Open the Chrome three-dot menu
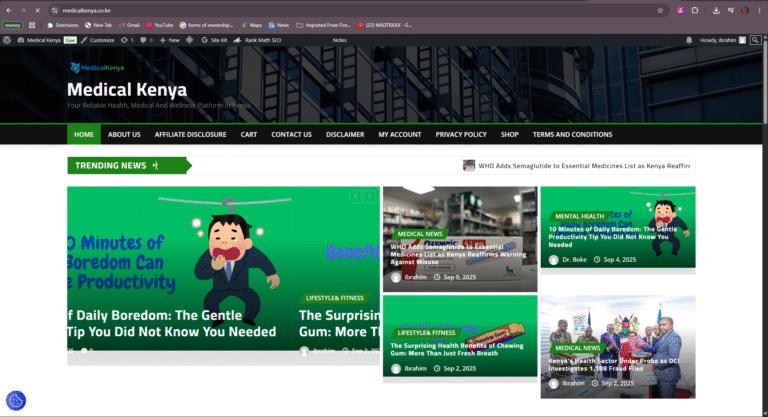768x417 pixels. (759, 10)
